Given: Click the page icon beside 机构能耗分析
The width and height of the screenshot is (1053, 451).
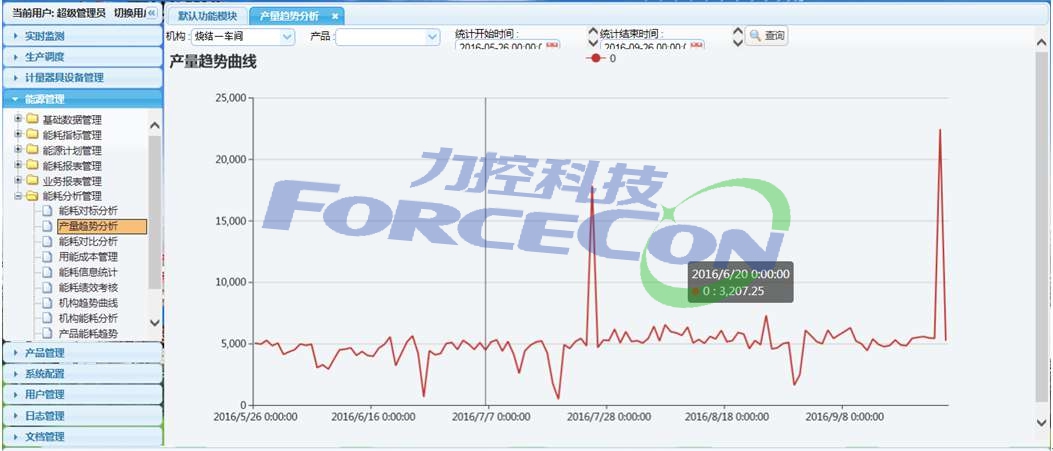Looking at the screenshot, I should (x=46, y=318).
